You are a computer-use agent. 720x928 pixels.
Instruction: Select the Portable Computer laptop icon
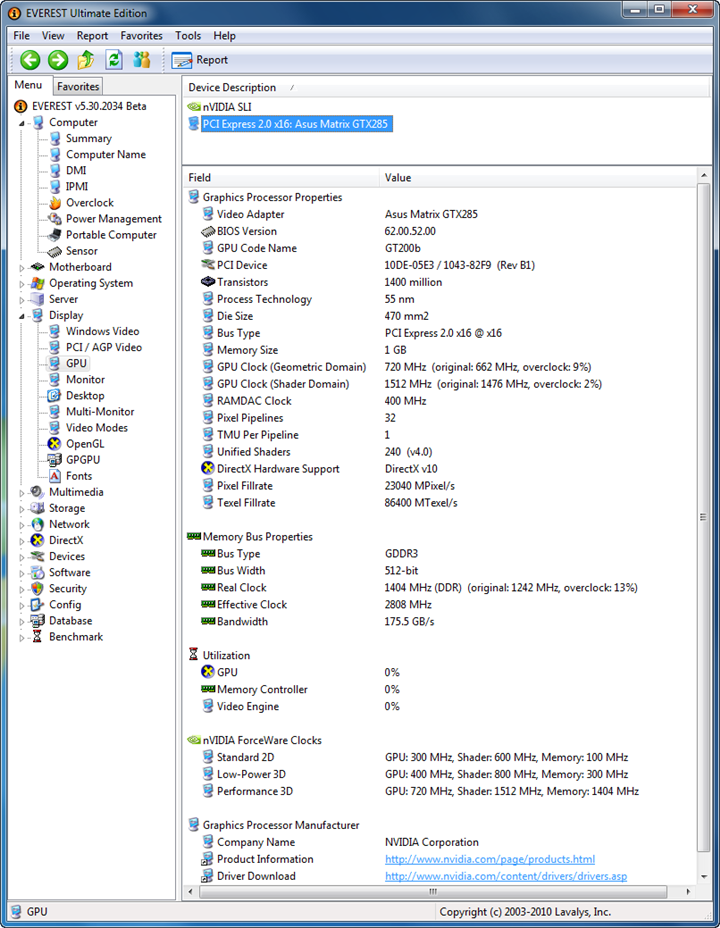tap(55, 235)
